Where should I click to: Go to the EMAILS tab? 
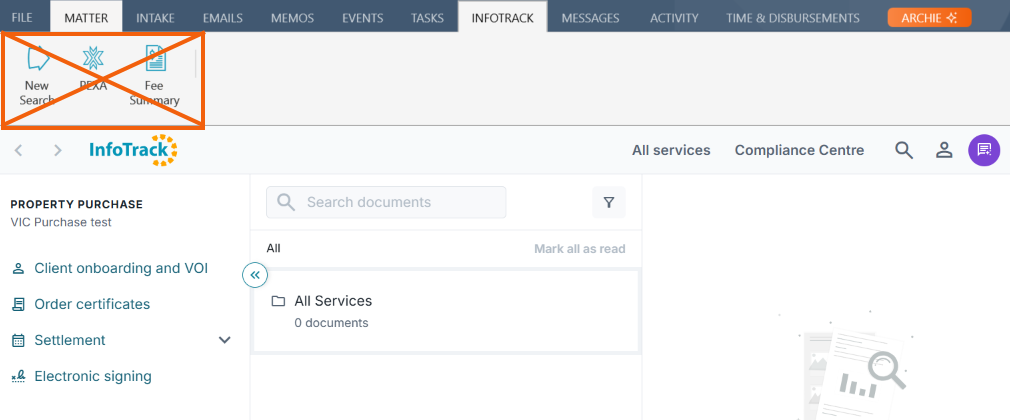point(223,18)
